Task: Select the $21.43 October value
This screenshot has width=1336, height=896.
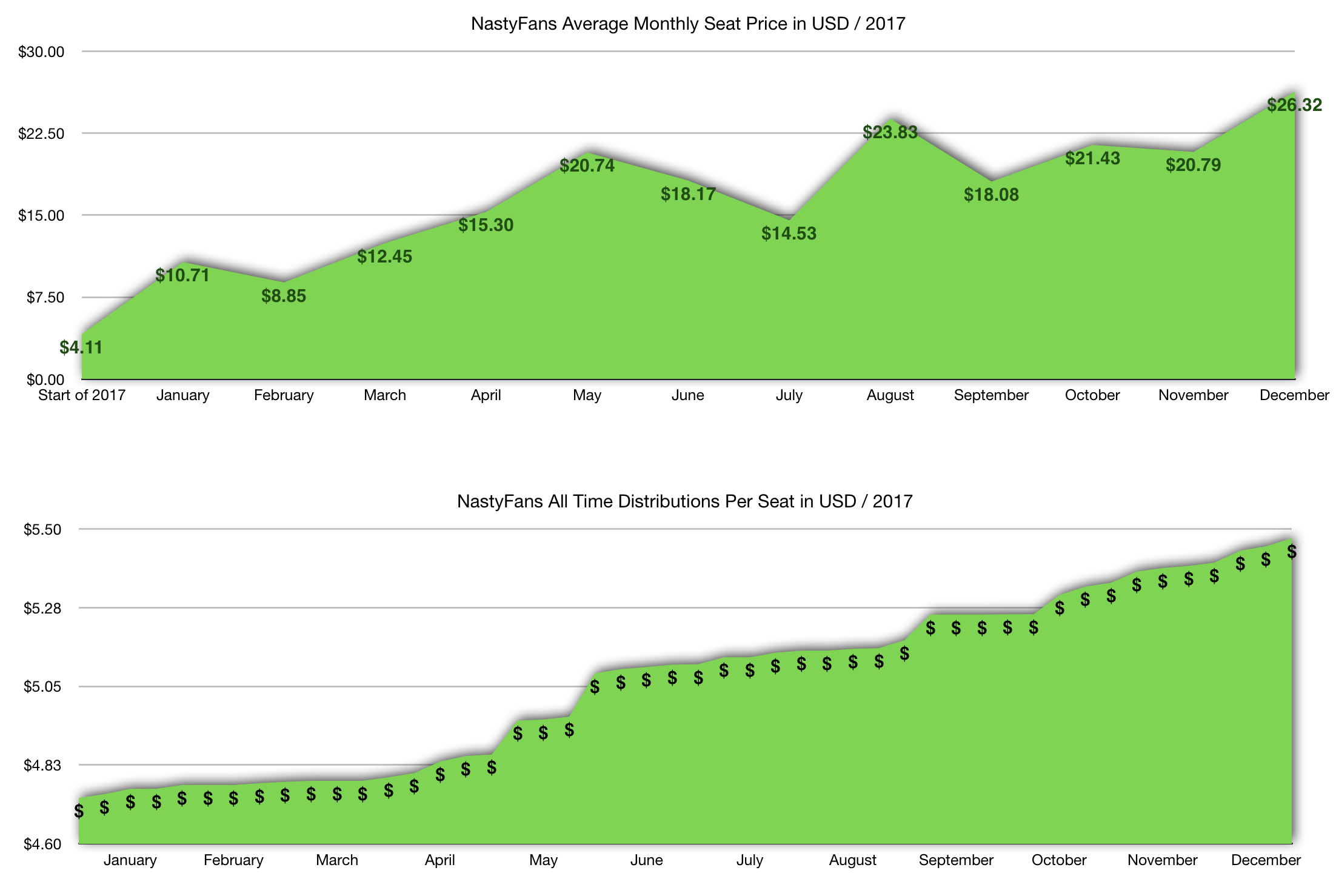Action: coord(1092,158)
